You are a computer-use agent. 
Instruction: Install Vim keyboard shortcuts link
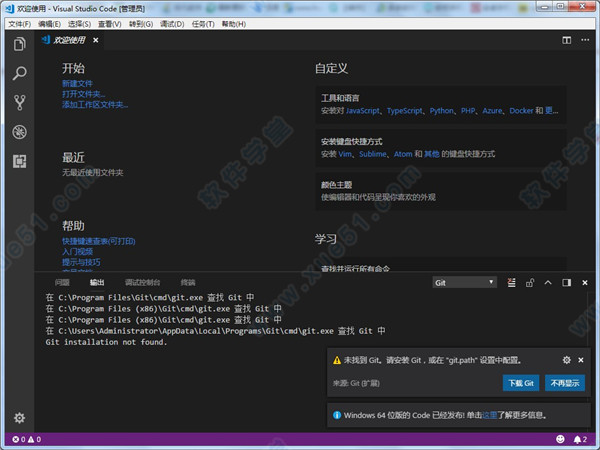[345, 154]
